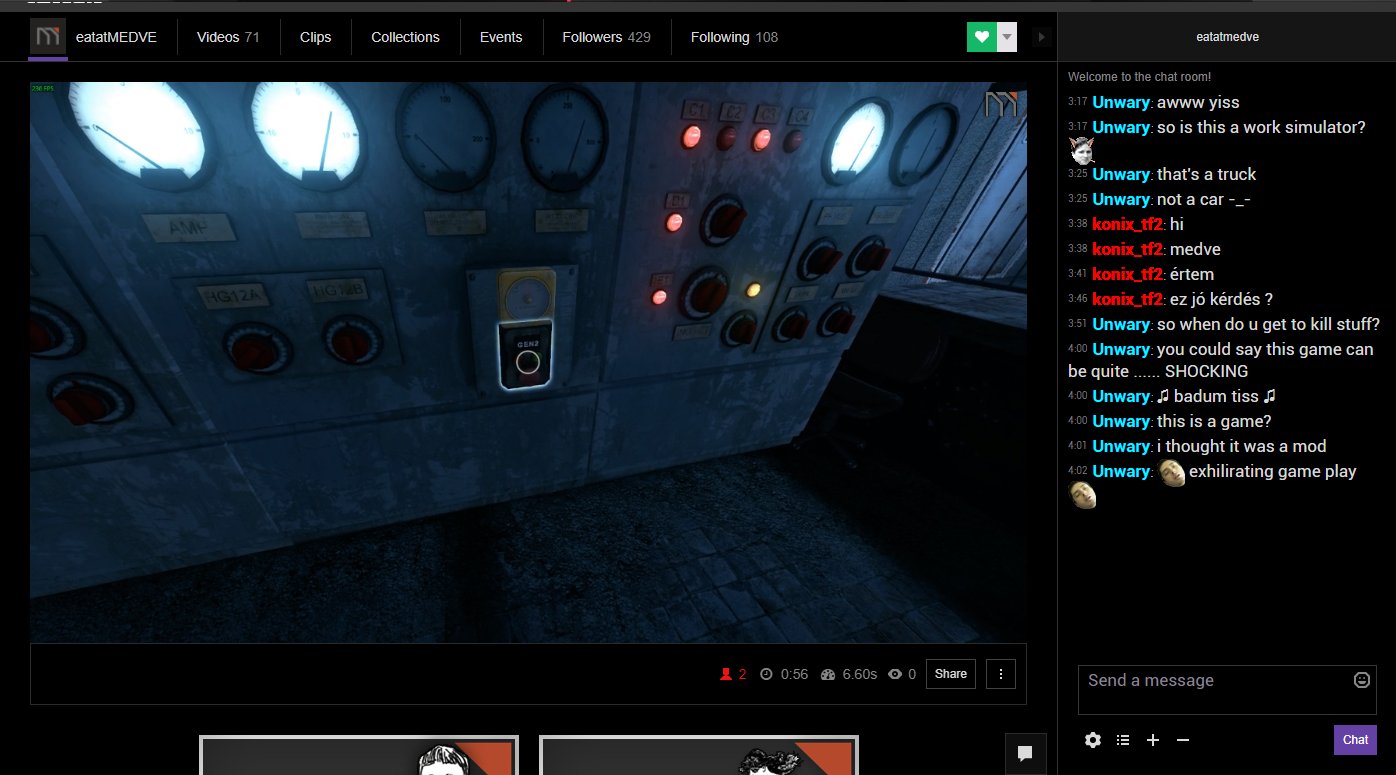Click the face emote below 'exhilirating game play'

pyautogui.click(x=1081, y=495)
